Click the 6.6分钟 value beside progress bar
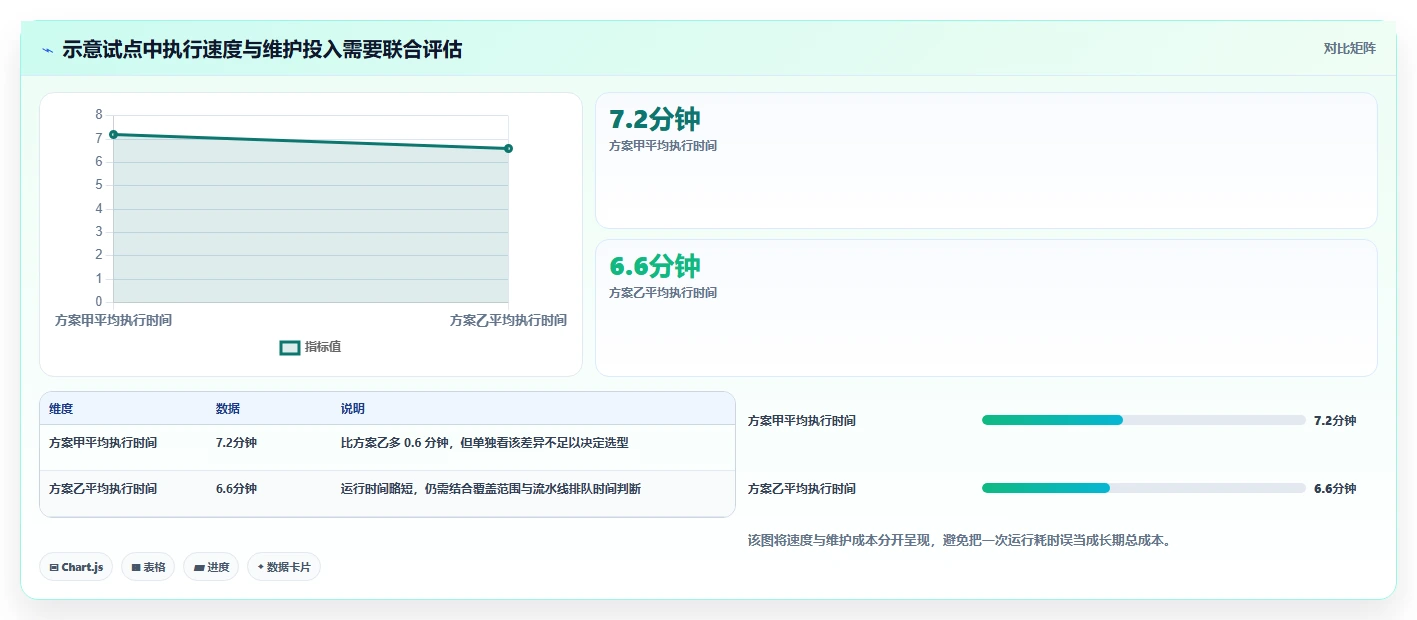Screen dimensions: 1417x620 coord(1335,489)
